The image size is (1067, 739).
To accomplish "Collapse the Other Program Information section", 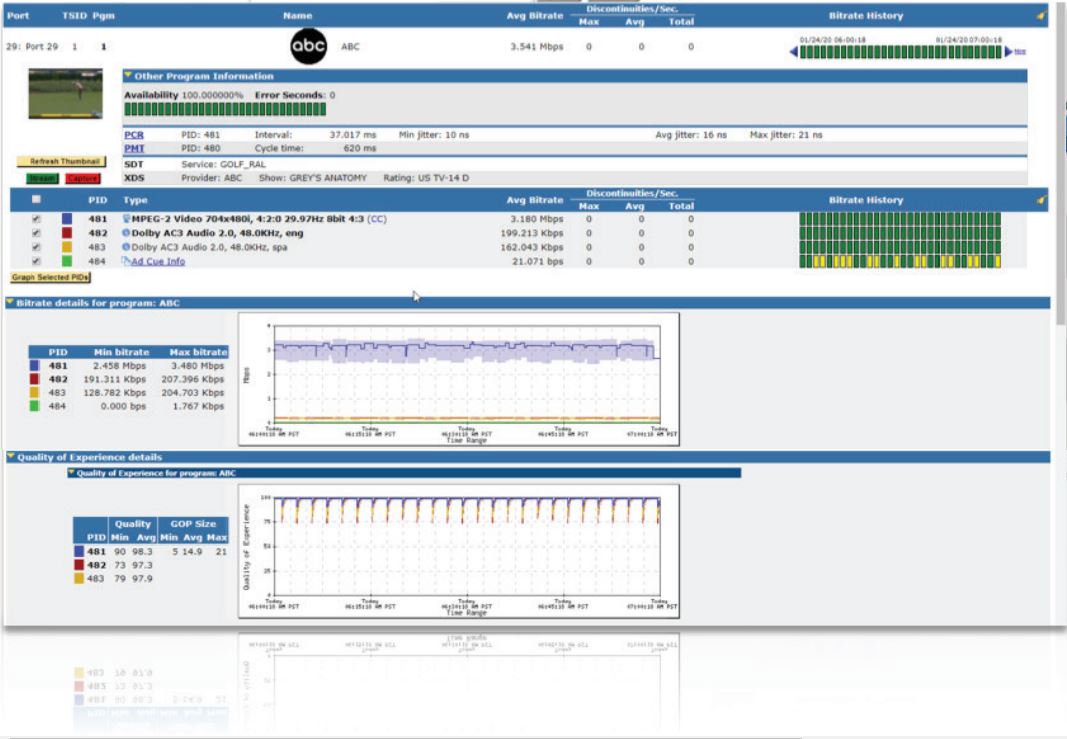I will (128, 76).
